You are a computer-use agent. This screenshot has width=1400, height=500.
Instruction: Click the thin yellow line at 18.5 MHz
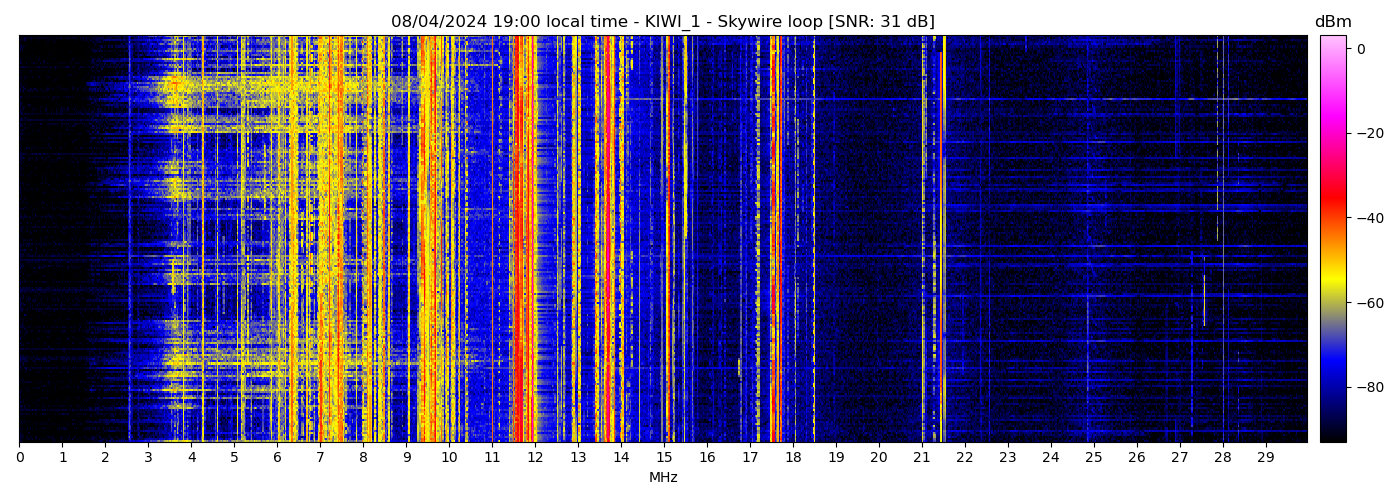813,240
